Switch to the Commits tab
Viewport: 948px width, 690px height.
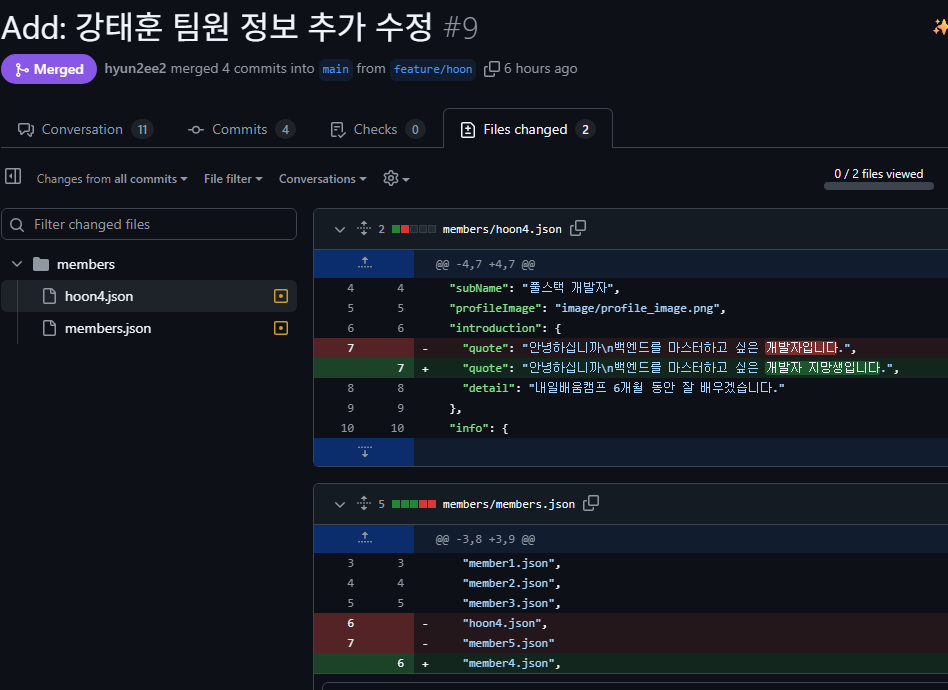[x=241, y=129]
